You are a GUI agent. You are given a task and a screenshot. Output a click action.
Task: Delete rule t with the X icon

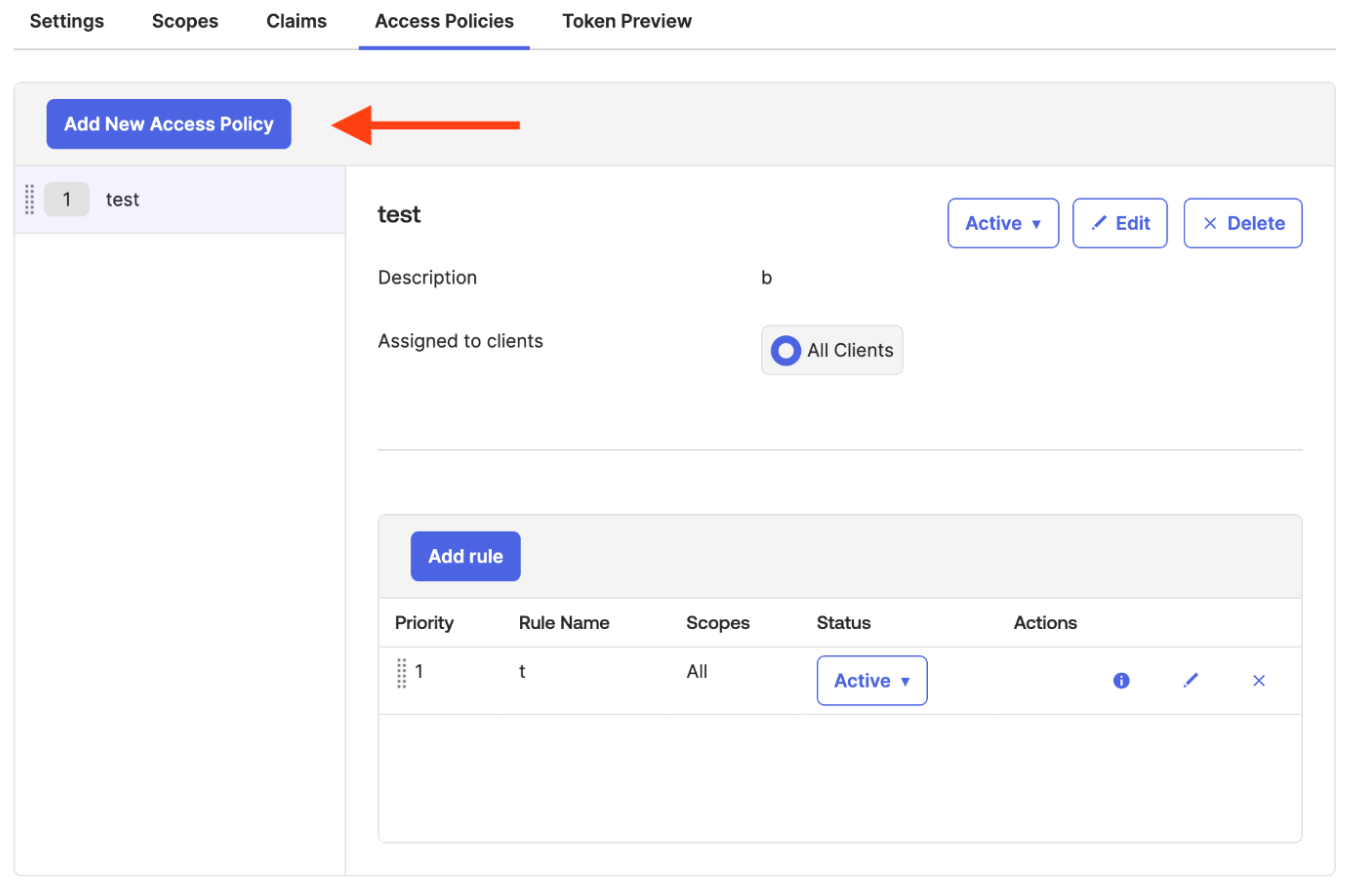pyautogui.click(x=1259, y=681)
